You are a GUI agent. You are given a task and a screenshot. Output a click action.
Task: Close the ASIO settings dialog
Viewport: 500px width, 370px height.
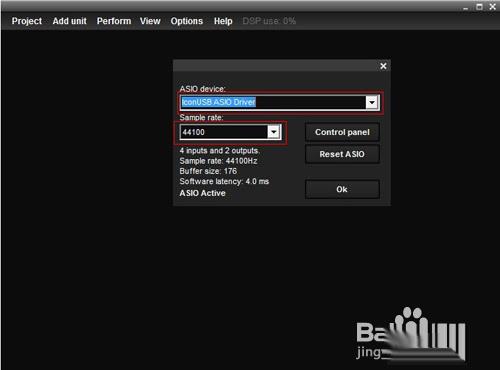[383, 66]
